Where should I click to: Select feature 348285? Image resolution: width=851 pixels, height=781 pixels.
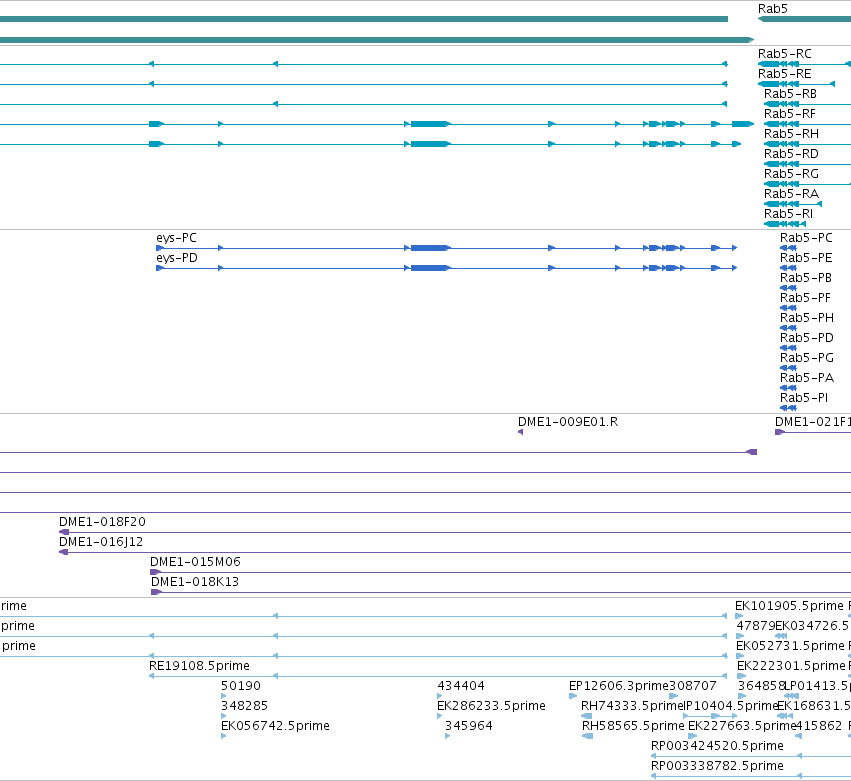244,706
